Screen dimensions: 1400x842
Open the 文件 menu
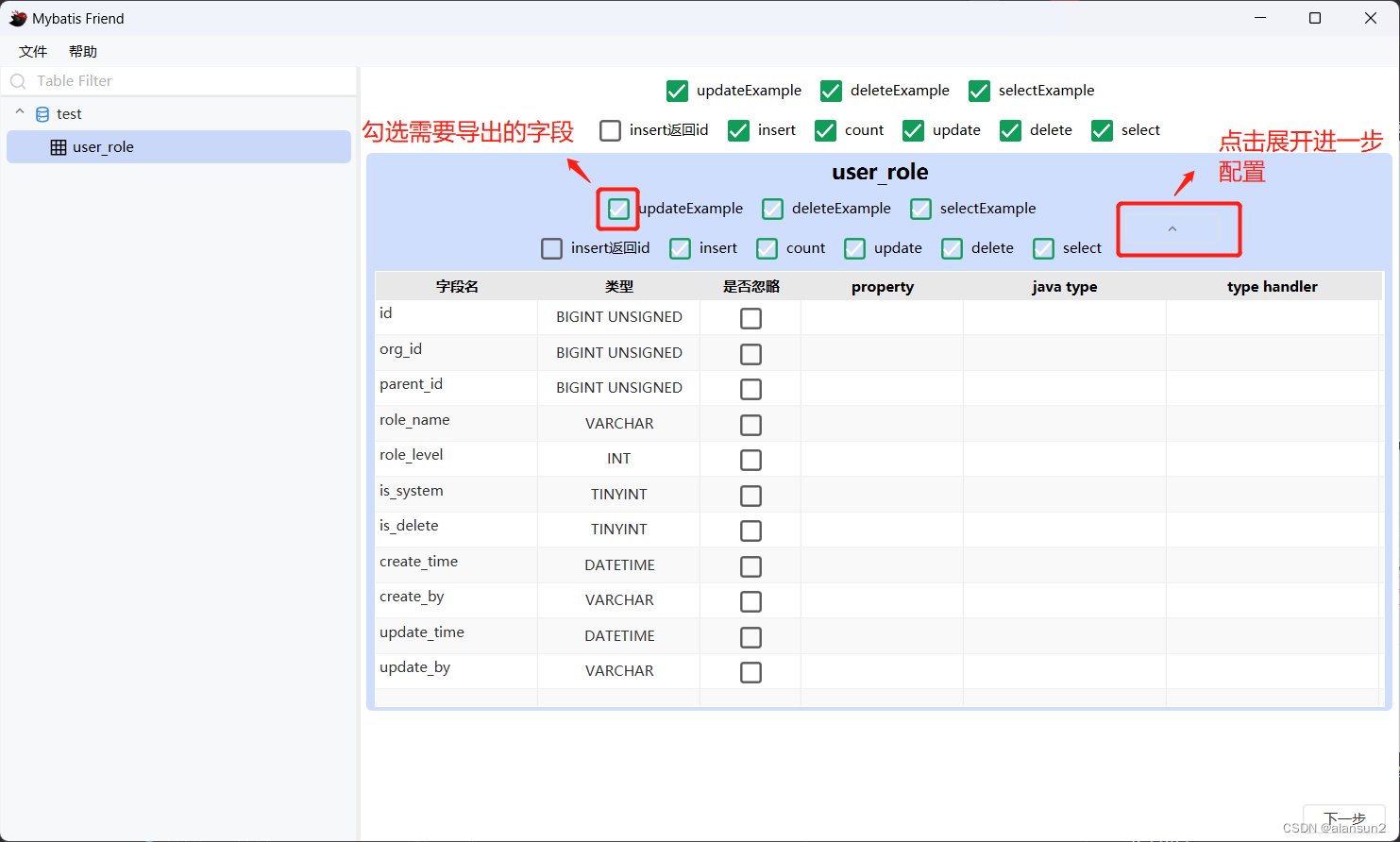[x=33, y=51]
